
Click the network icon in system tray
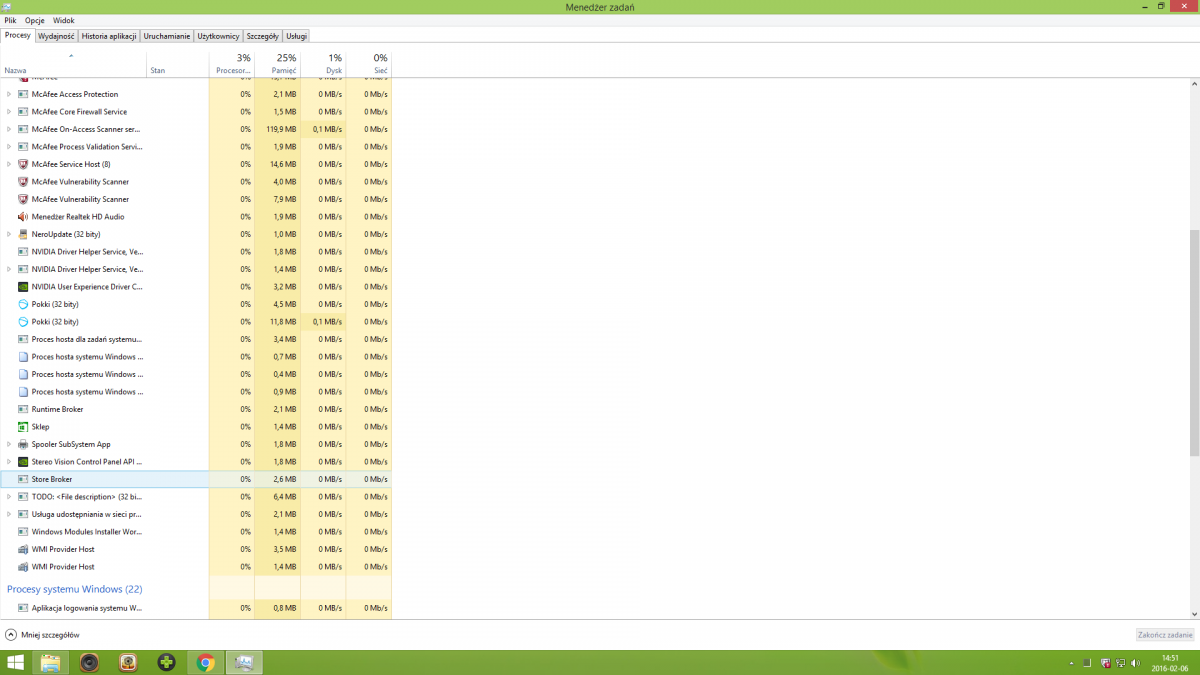tap(1119, 663)
